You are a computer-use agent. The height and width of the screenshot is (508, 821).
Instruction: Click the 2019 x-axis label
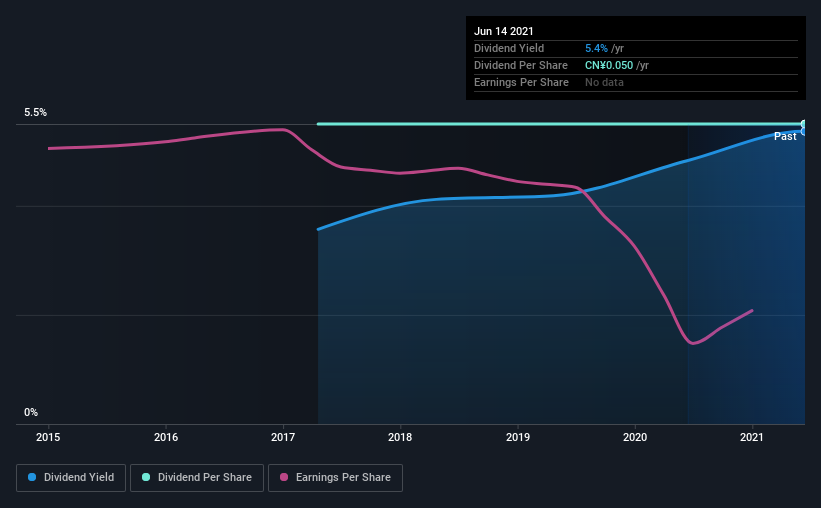point(518,437)
